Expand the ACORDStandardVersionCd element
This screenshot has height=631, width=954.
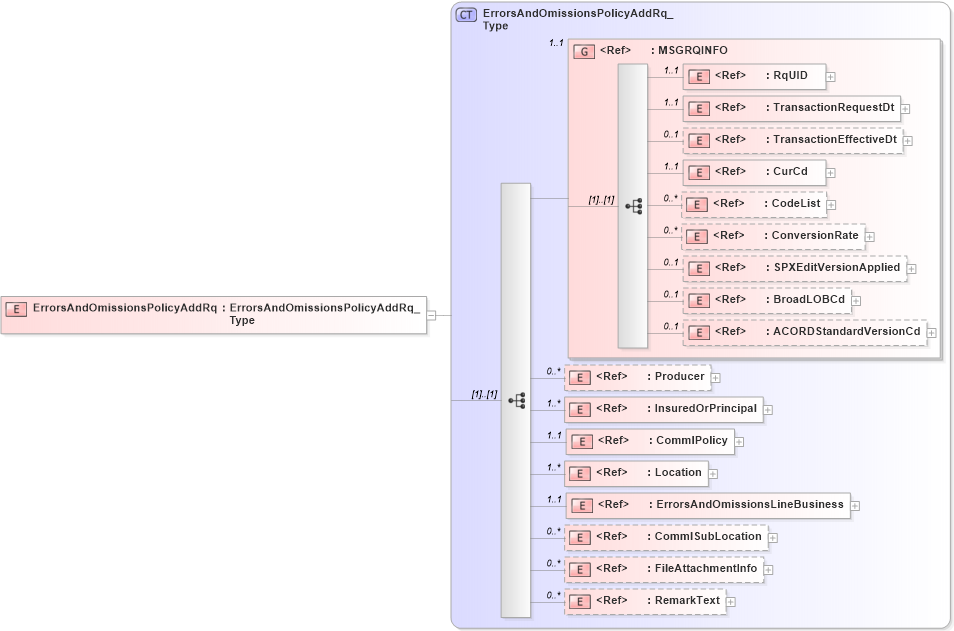tap(930, 331)
